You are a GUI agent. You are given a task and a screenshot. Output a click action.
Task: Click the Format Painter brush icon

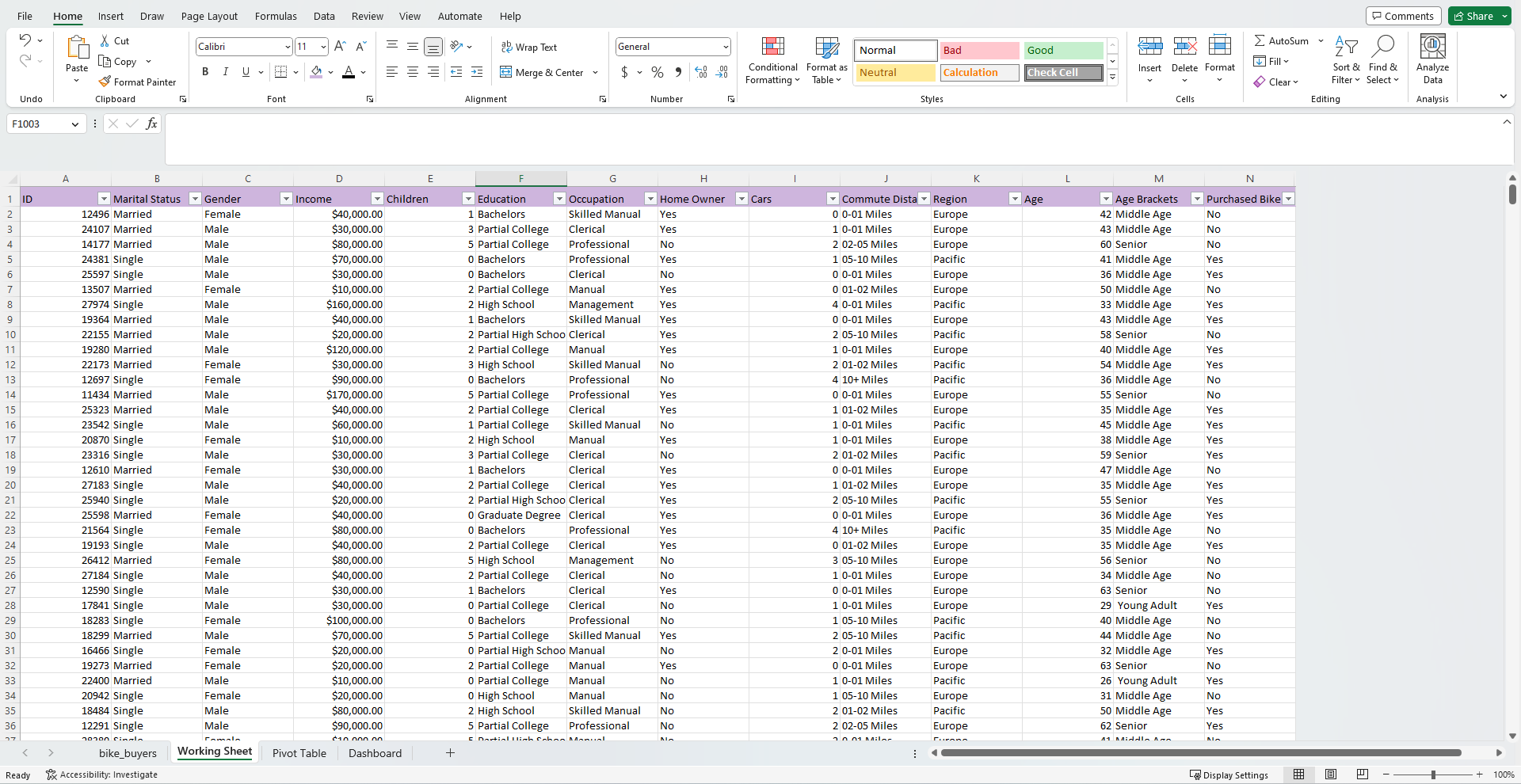coord(105,82)
